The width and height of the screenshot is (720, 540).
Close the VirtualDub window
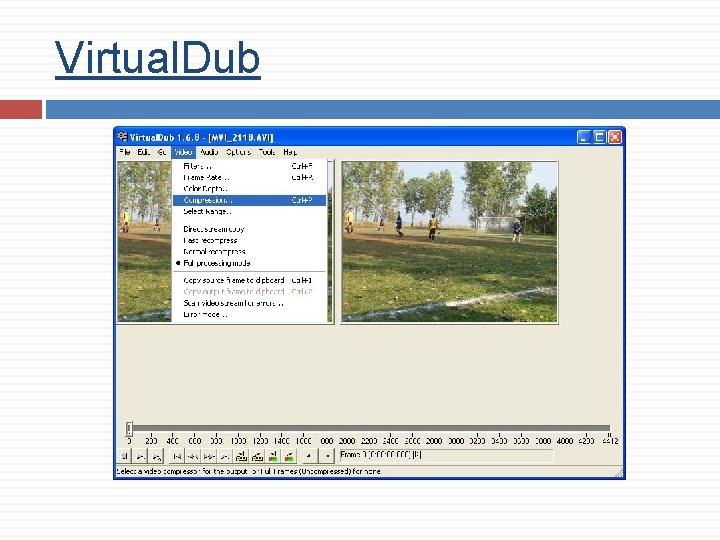coord(615,137)
